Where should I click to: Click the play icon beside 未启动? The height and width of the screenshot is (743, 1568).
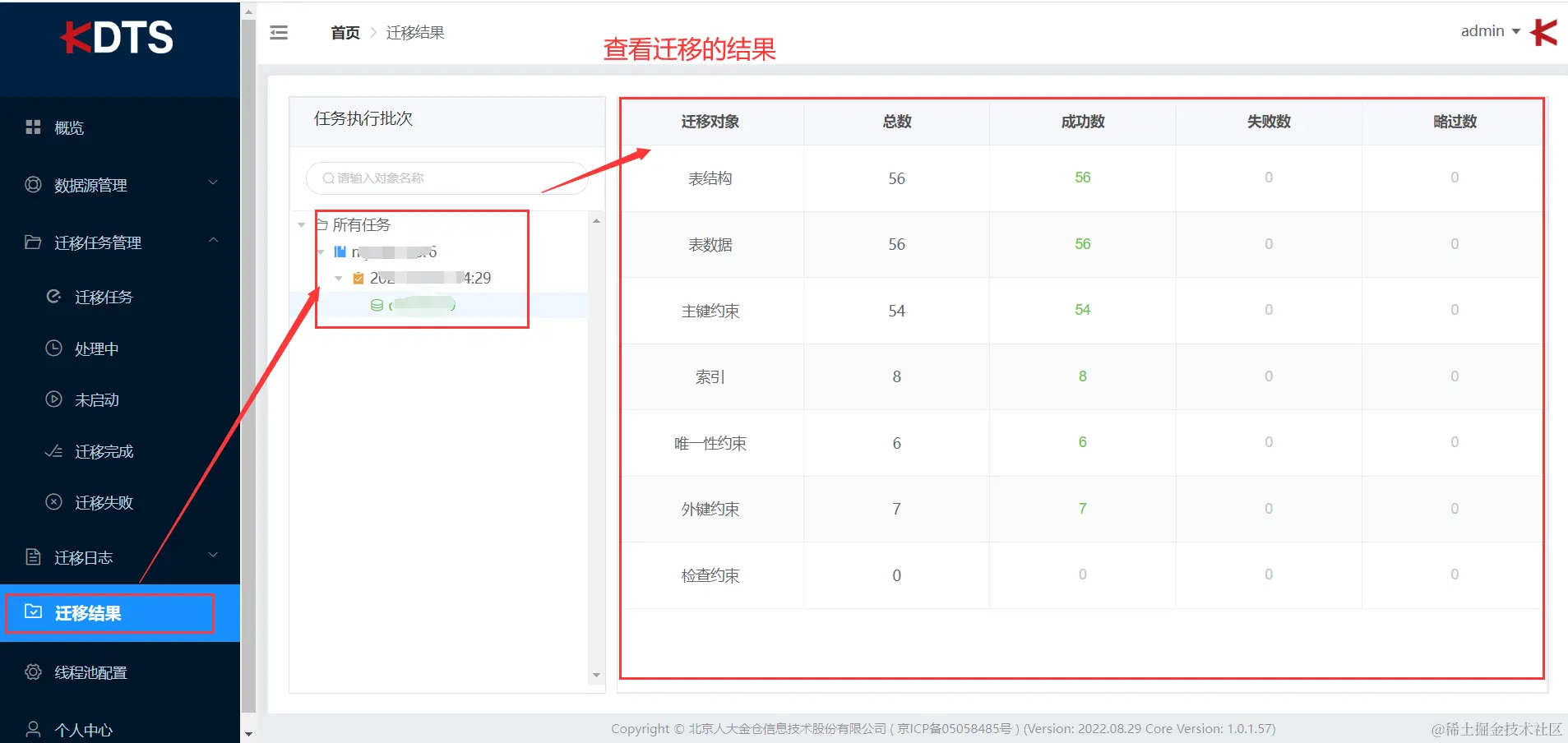(53, 399)
